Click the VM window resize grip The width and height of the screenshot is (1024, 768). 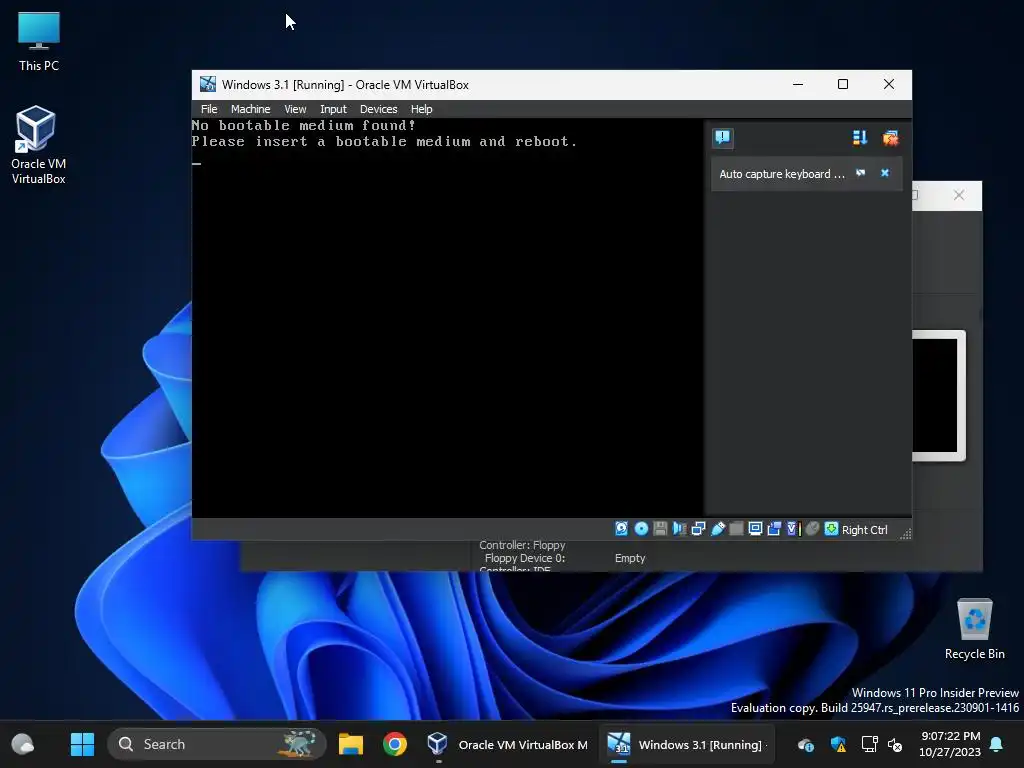pos(905,534)
